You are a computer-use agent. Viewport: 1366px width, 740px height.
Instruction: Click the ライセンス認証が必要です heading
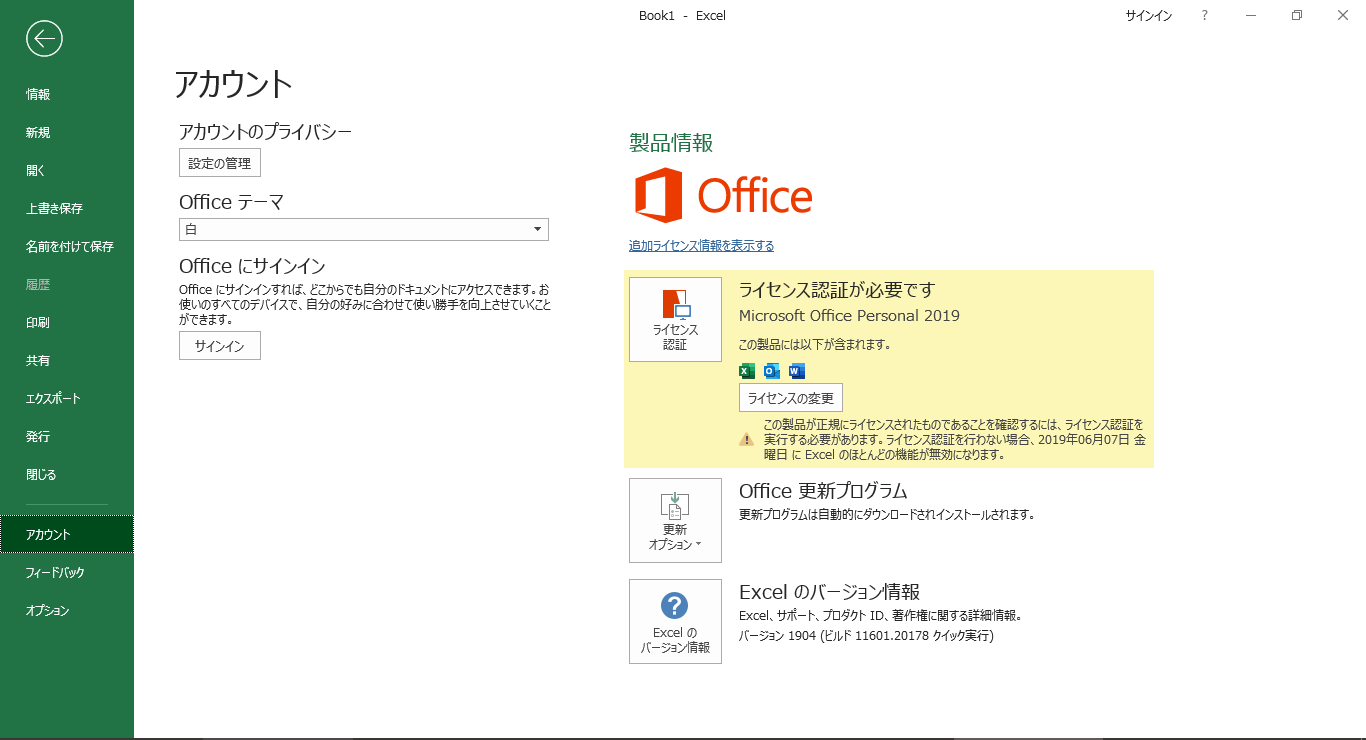click(837, 290)
